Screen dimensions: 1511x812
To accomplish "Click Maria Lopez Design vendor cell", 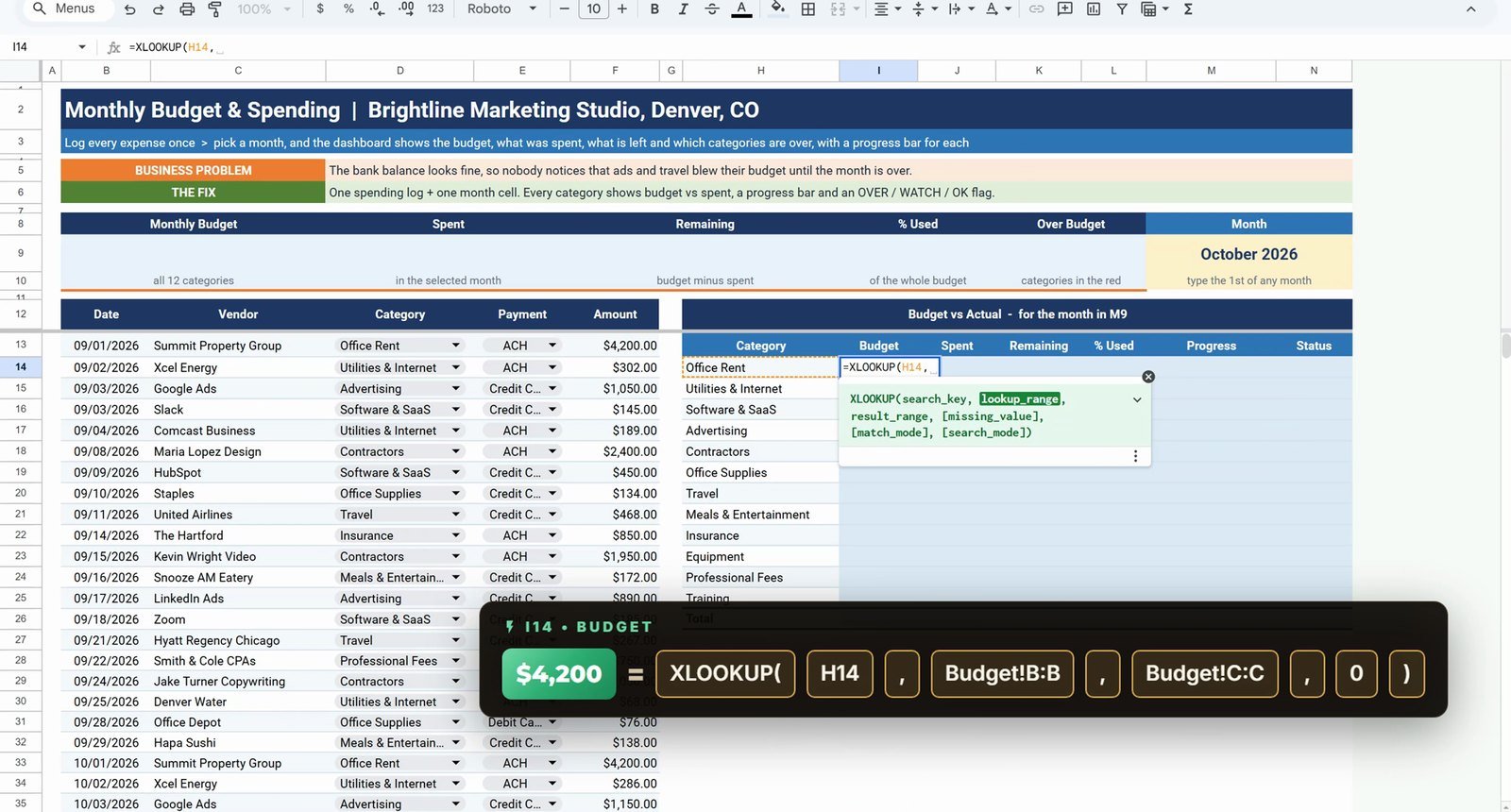I will tap(238, 451).
